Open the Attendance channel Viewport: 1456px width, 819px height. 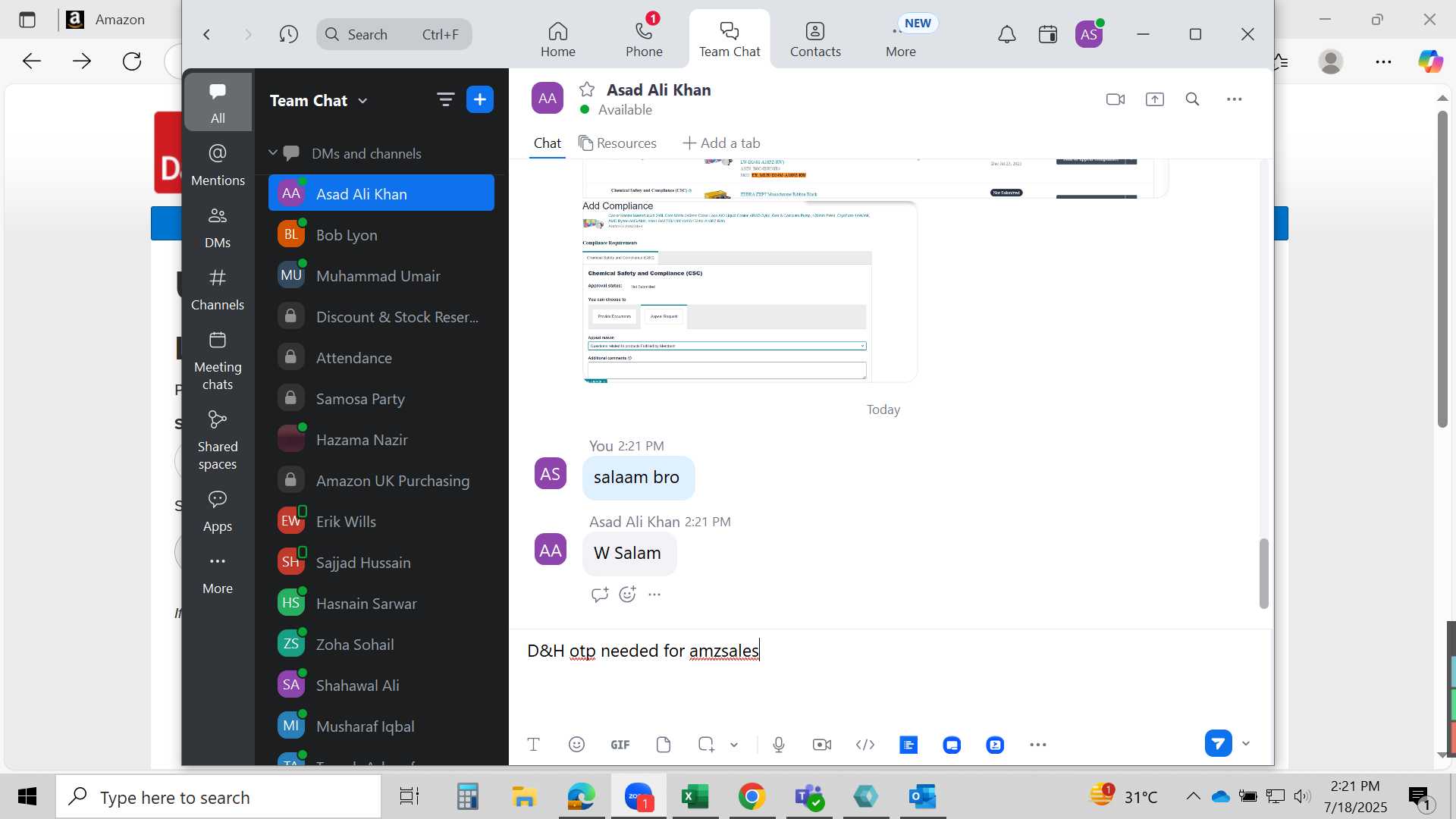pos(381,358)
